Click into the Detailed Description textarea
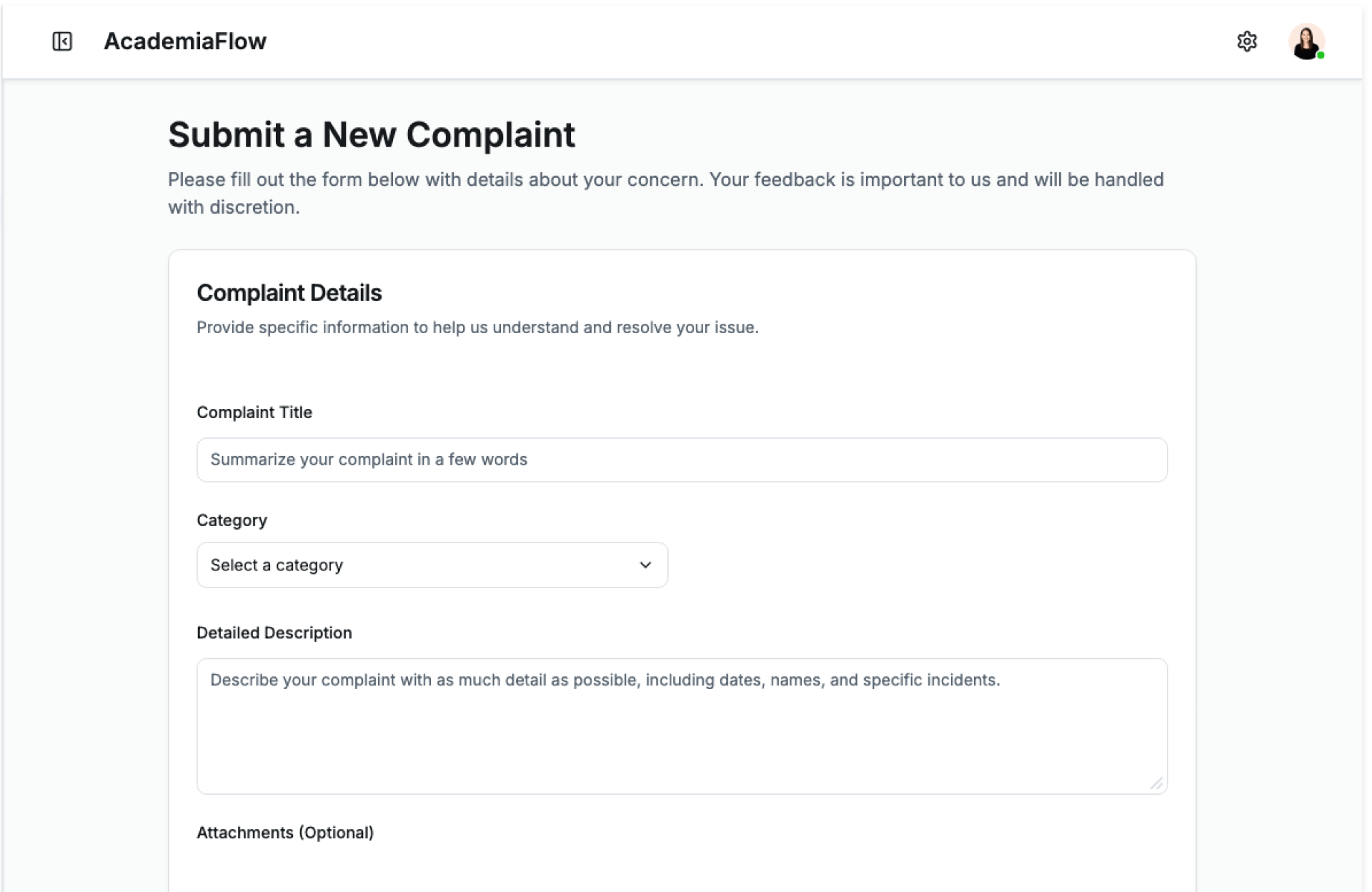The width and height of the screenshot is (1372, 892). click(x=682, y=736)
